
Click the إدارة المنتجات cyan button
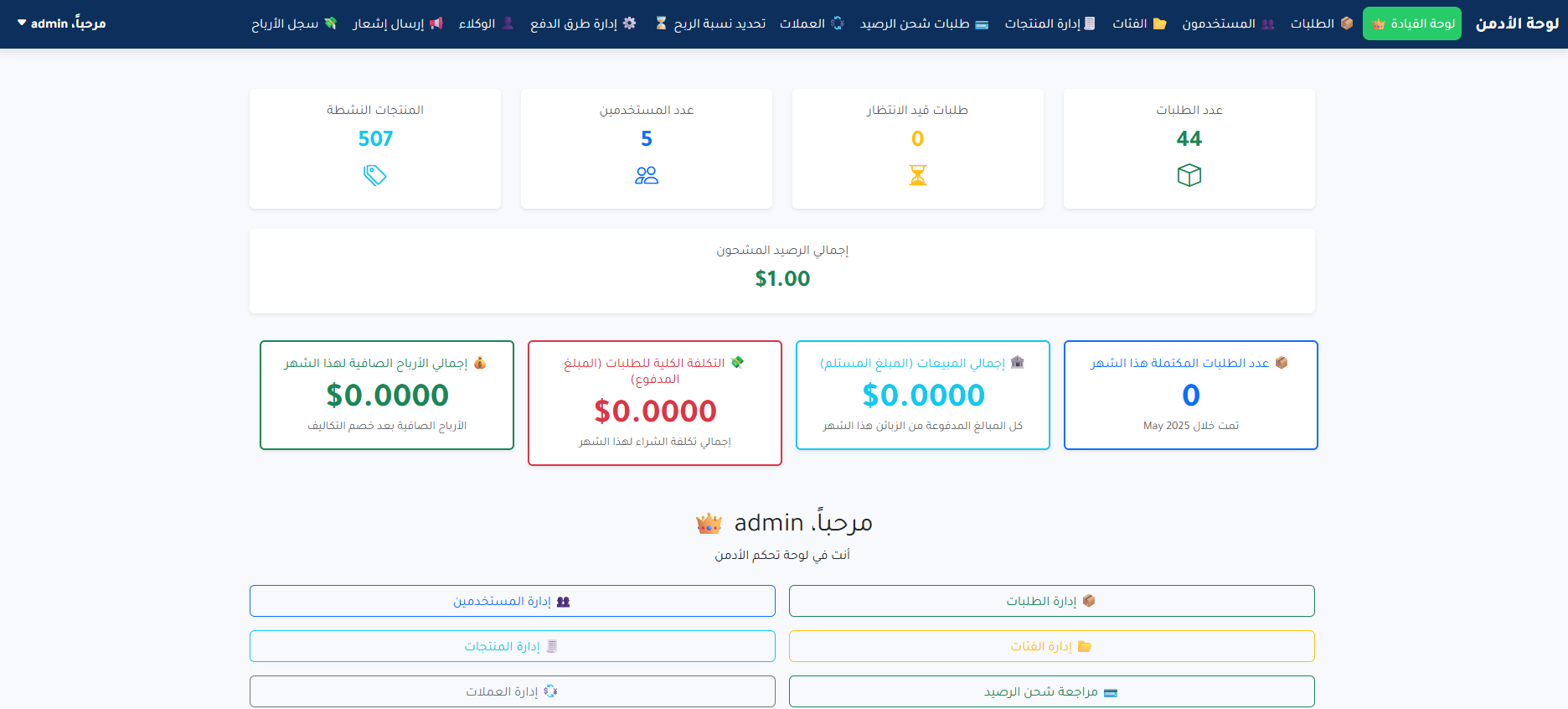click(512, 646)
